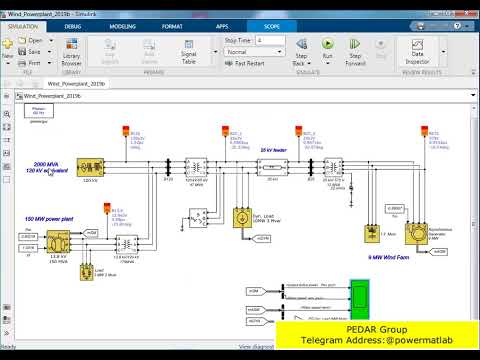Click the New model icon
Screen dimensions: 480x360
pyautogui.click(x=7, y=44)
